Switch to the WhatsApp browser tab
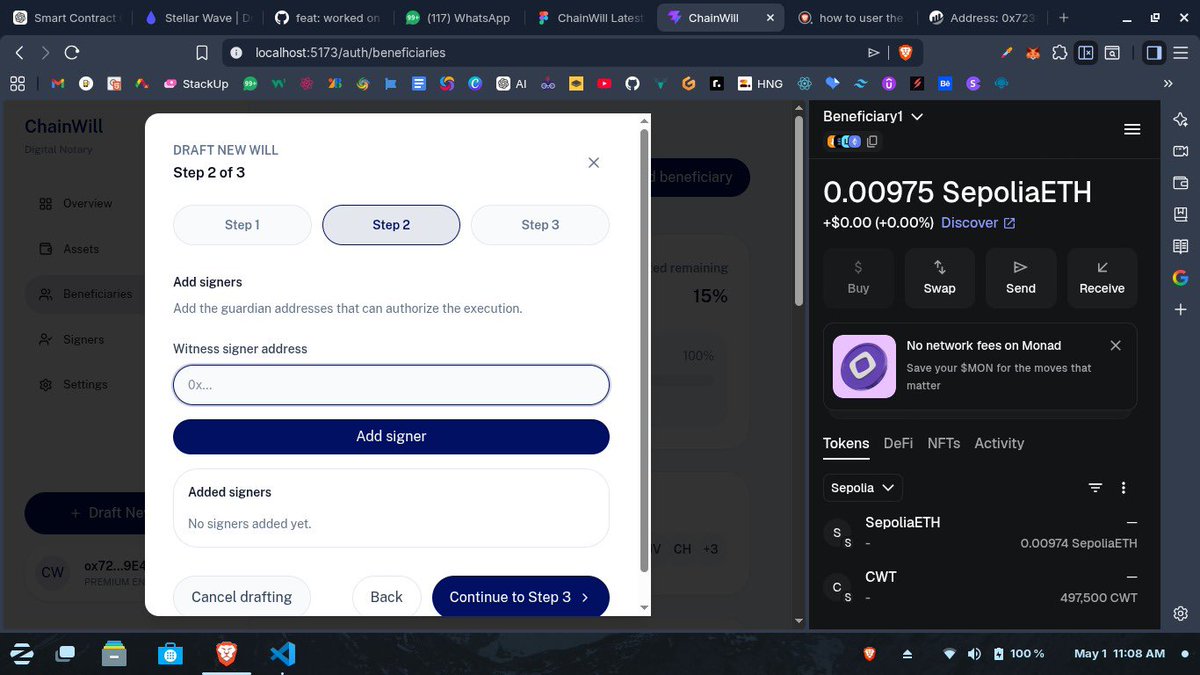The image size is (1200, 675). 458,18
